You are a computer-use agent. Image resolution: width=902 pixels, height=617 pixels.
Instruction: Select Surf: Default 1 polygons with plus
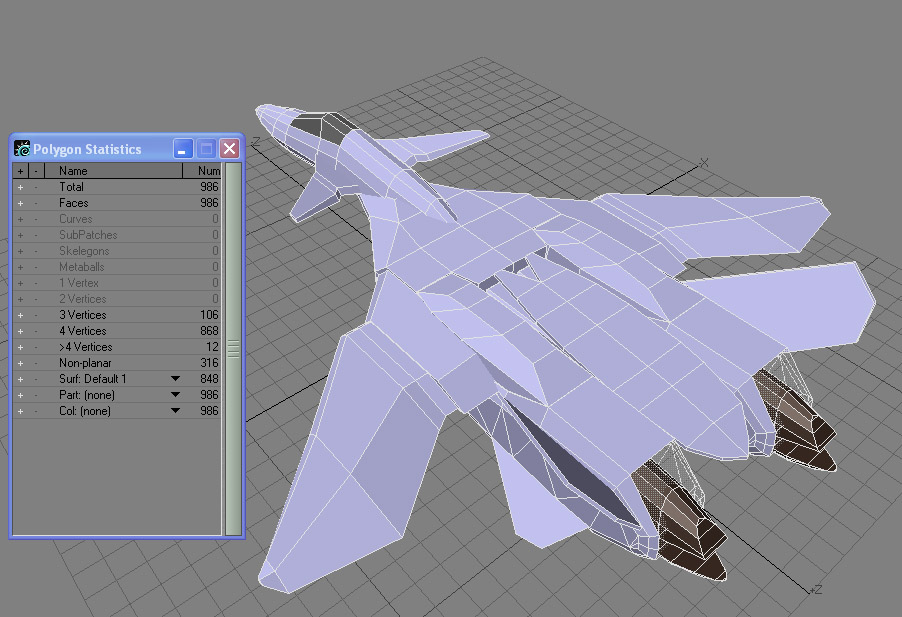point(20,380)
